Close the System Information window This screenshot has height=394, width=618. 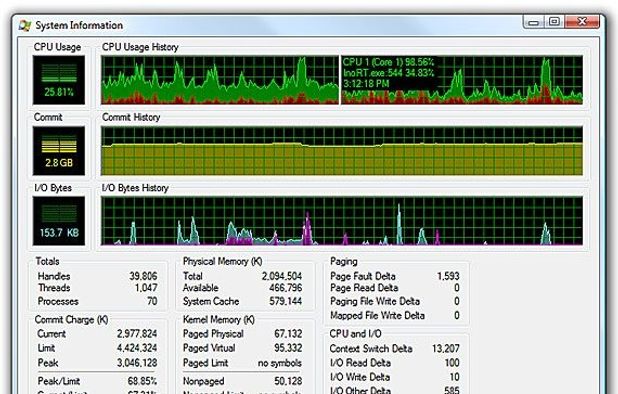[x=583, y=22]
